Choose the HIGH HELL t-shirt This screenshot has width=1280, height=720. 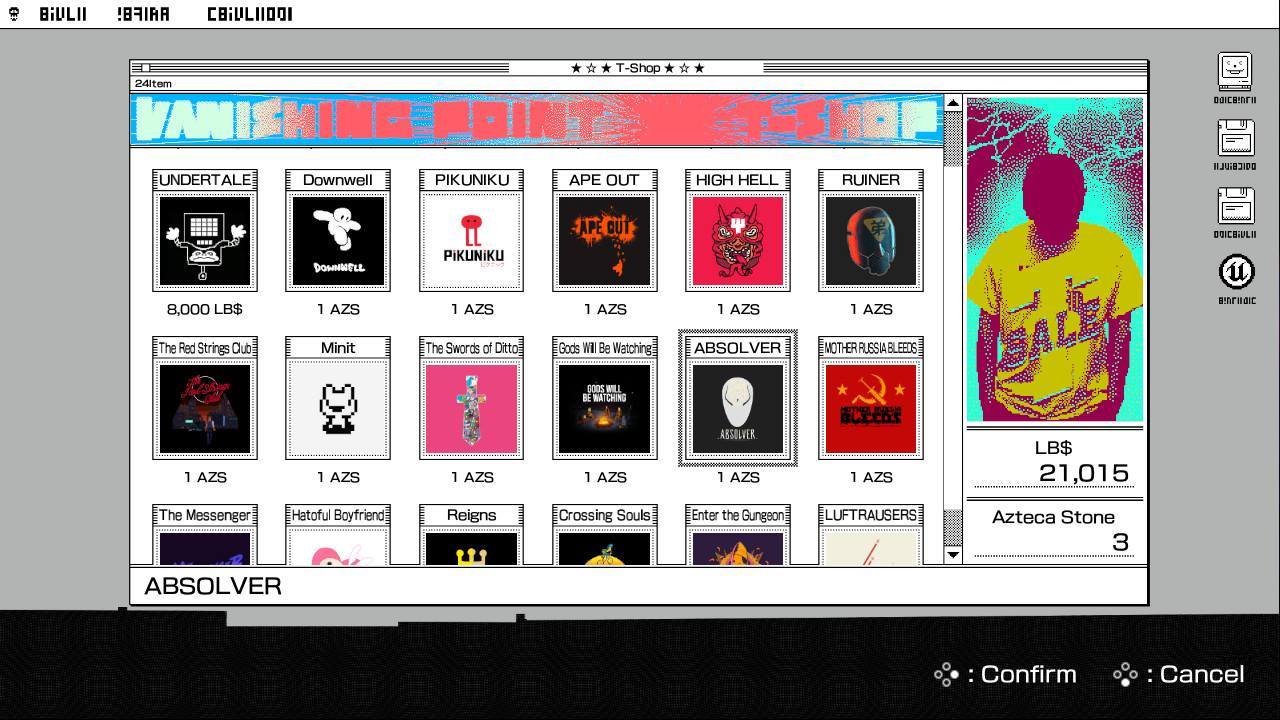(x=738, y=230)
